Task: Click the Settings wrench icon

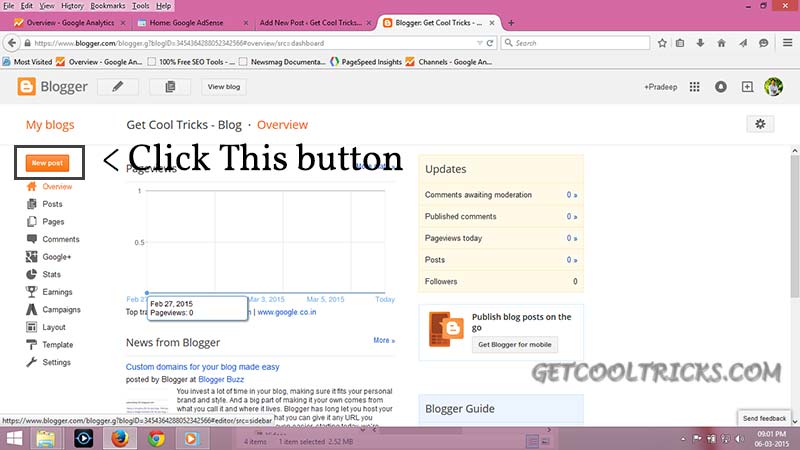Action: pos(32,362)
